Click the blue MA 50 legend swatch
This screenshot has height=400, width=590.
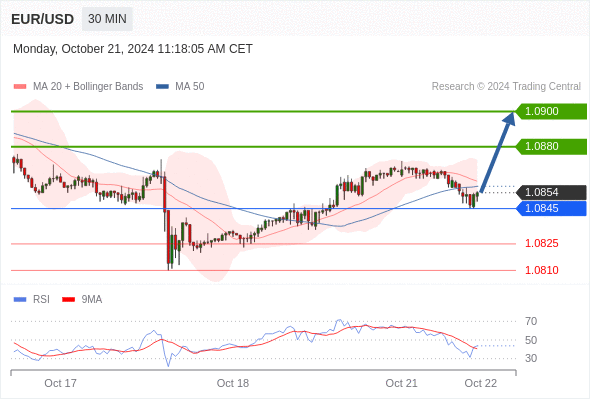162,87
